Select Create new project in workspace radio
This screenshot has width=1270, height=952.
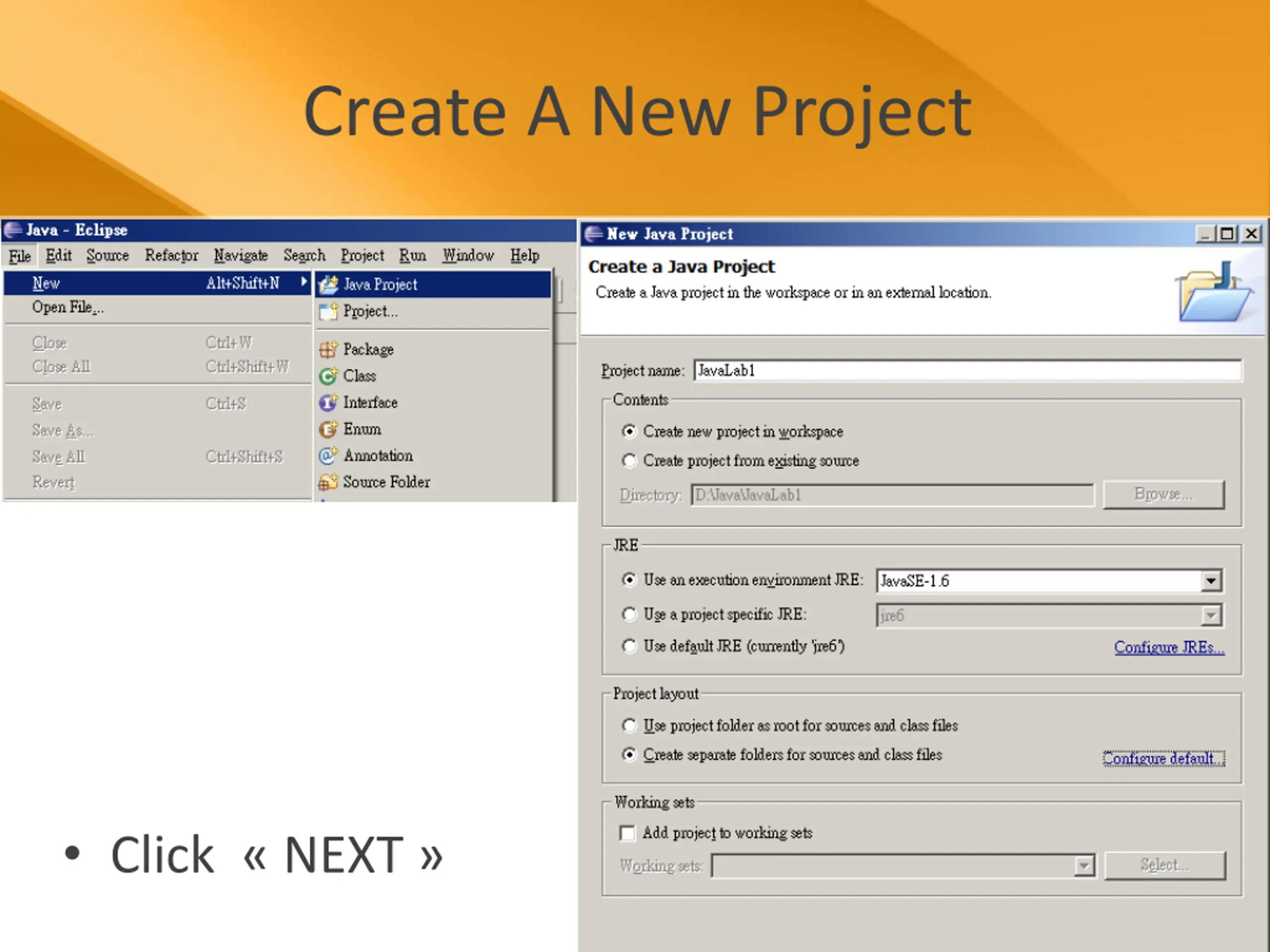[x=629, y=431]
